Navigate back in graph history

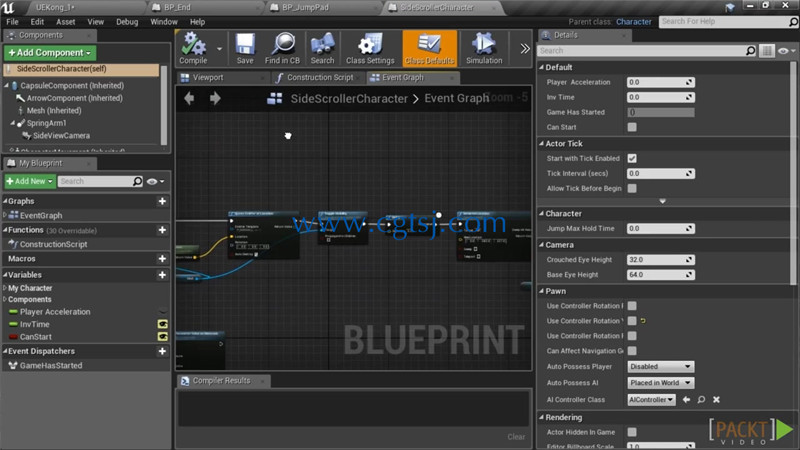189,98
